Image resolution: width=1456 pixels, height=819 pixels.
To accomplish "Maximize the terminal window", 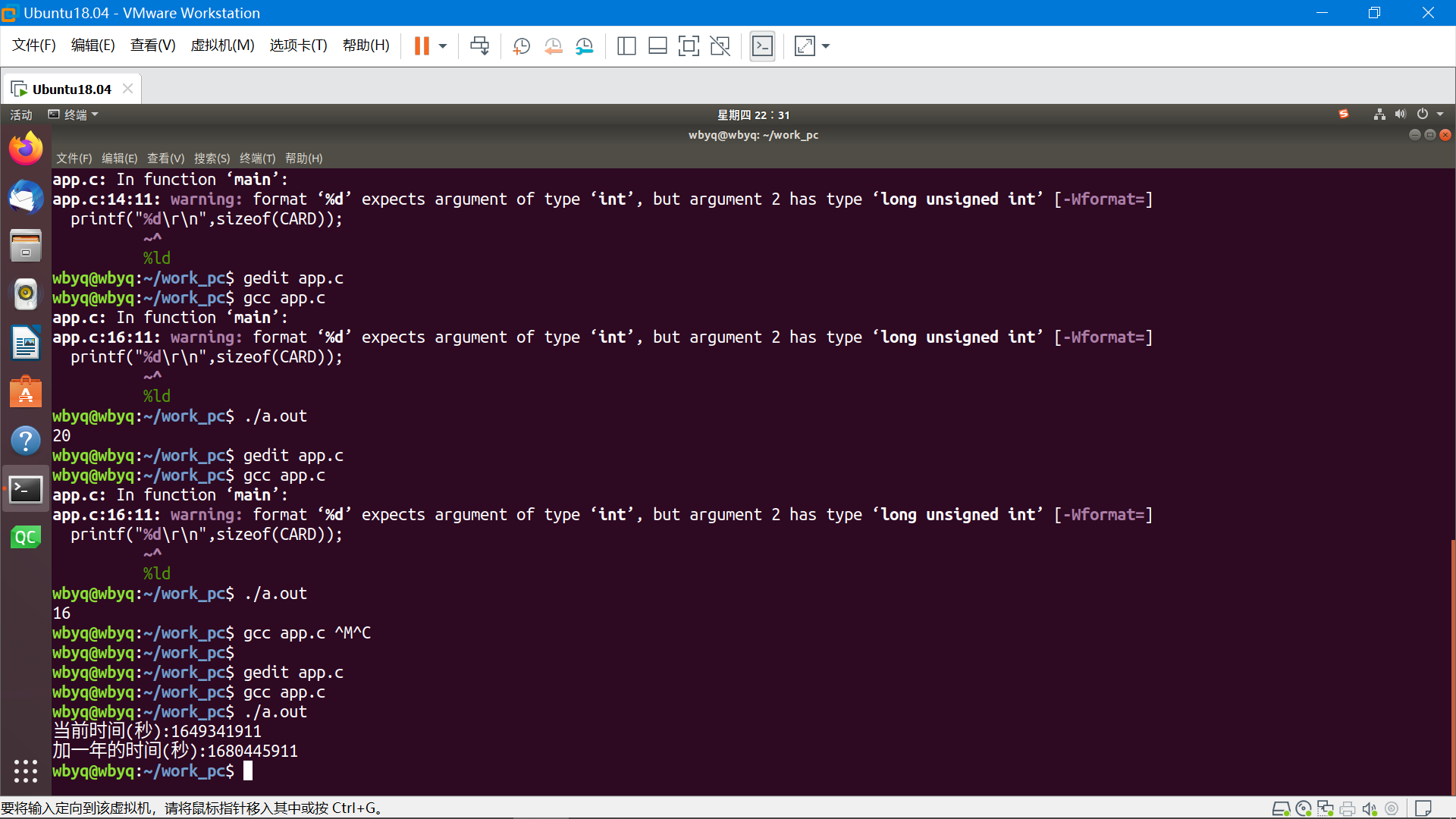I will pos(1429,135).
